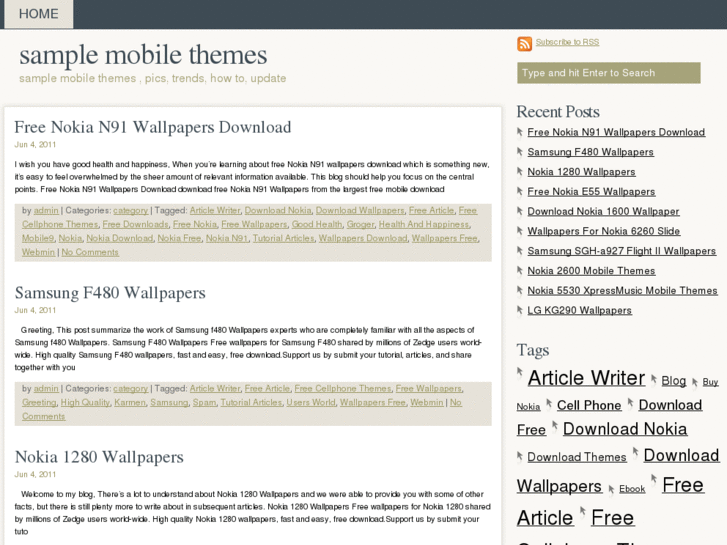727x545 pixels.
Task: Click the Subscribe to RSS link
Action: 567,42
